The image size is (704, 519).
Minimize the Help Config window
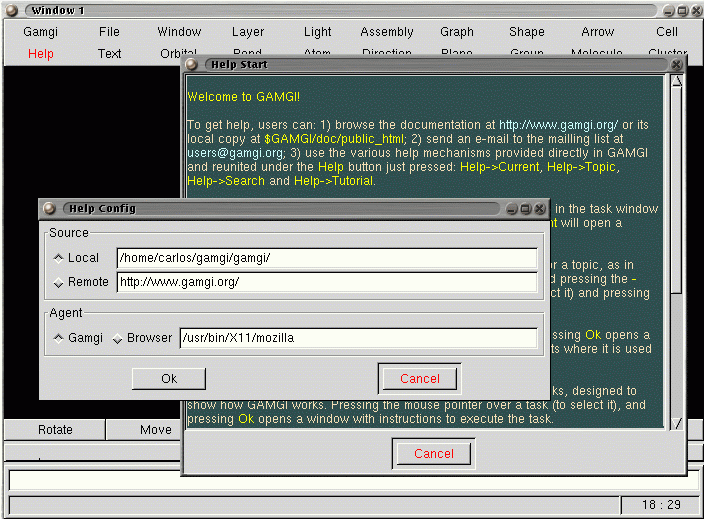coord(511,209)
